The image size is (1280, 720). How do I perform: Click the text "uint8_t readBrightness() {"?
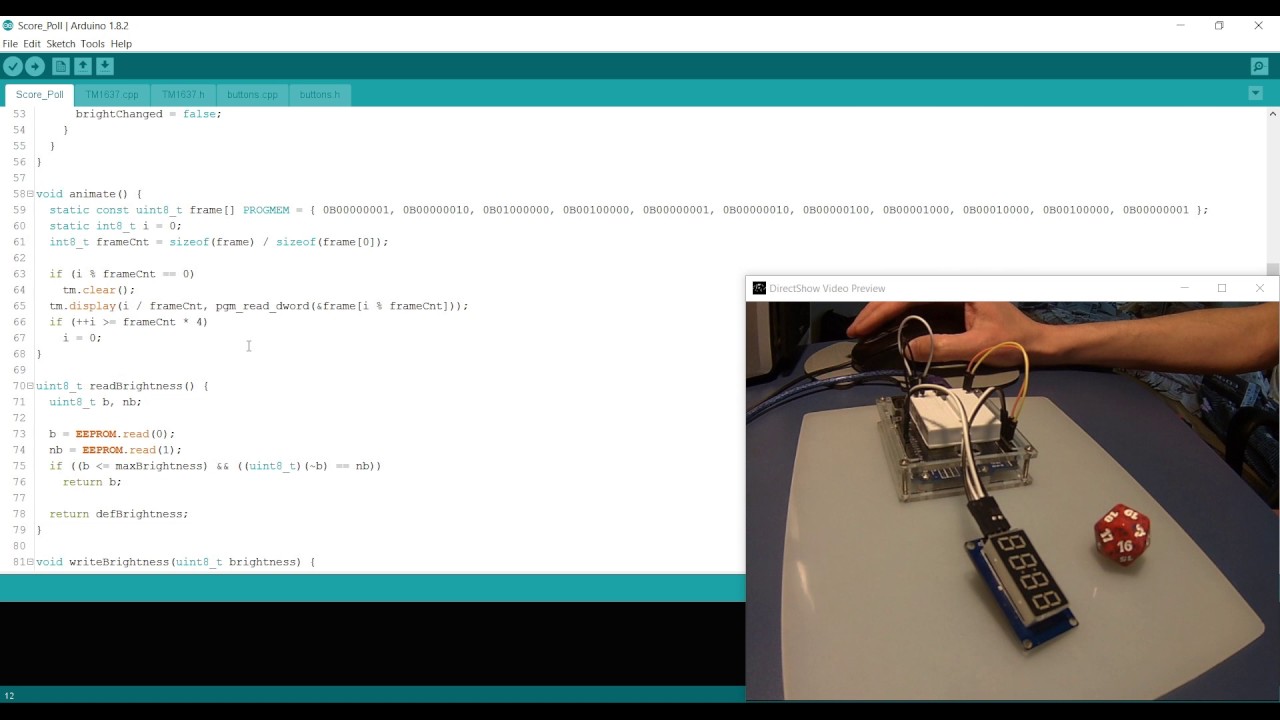click(x=122, y=386)
